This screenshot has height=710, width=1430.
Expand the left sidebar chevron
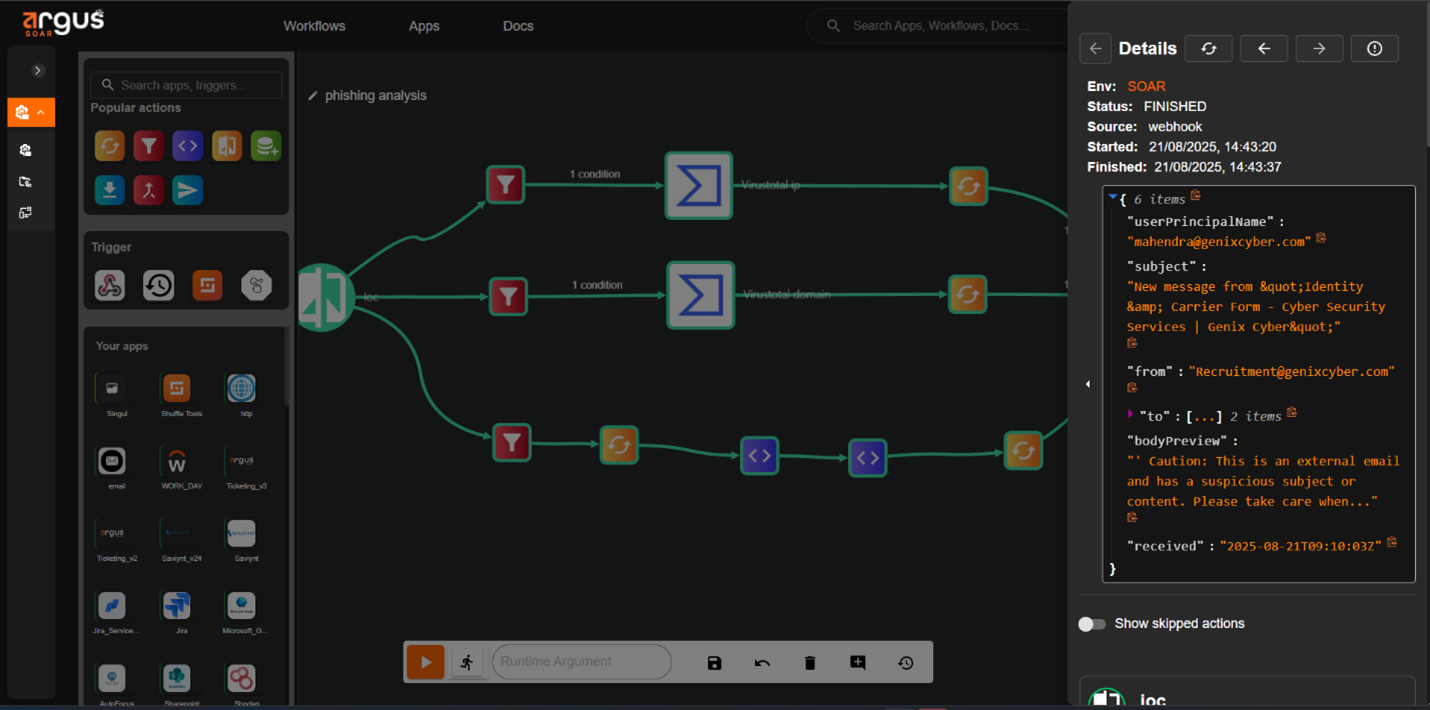click(38, 71)
